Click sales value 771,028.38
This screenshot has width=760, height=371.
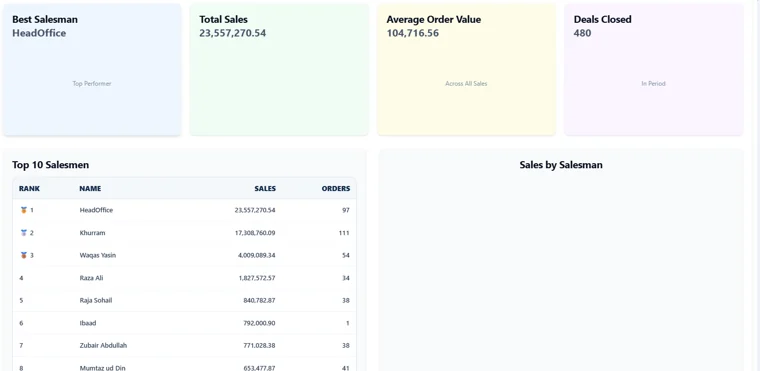tap(259, 345)
